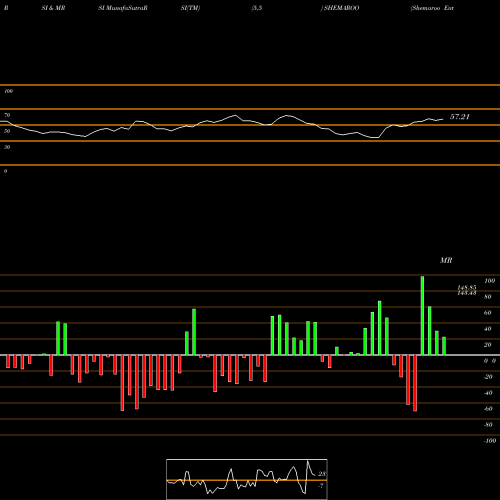This screenshot has width=500, height=500.
Task: Click the '(Shemaroo Ent' company name text
Action: 432,8
